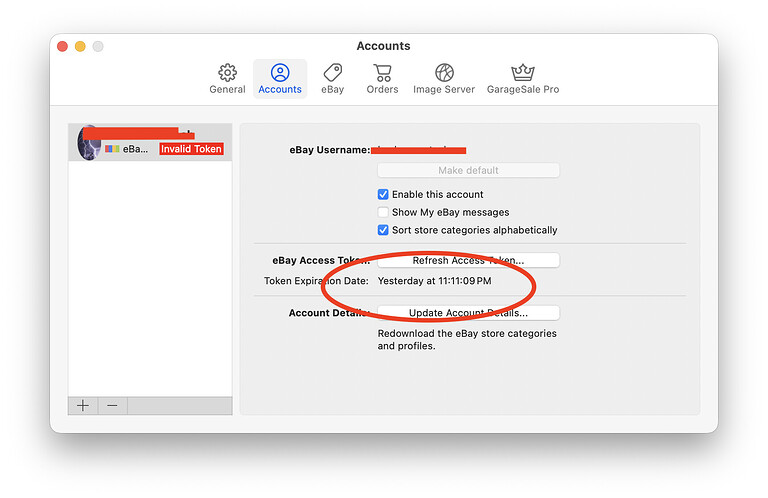Select the Accounts preferences tab
The width and height of the screenshot is (768, 498).
tap(280, 79)
